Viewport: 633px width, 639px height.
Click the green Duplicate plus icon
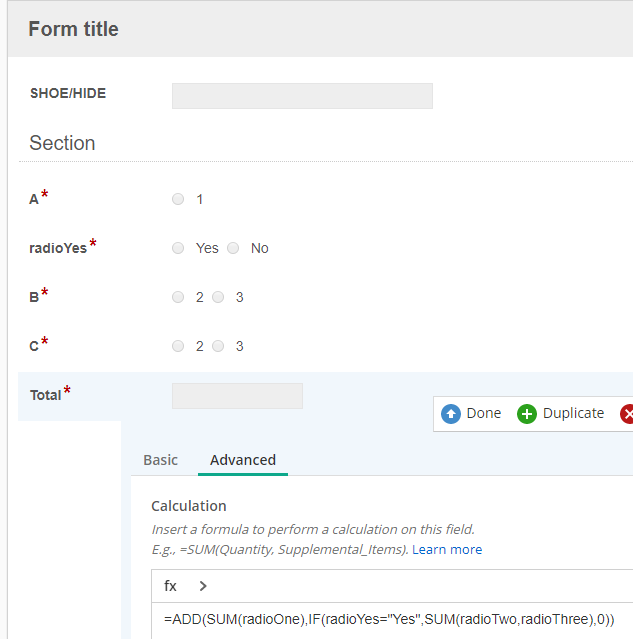pyautogui.click(x=527, y=413)
